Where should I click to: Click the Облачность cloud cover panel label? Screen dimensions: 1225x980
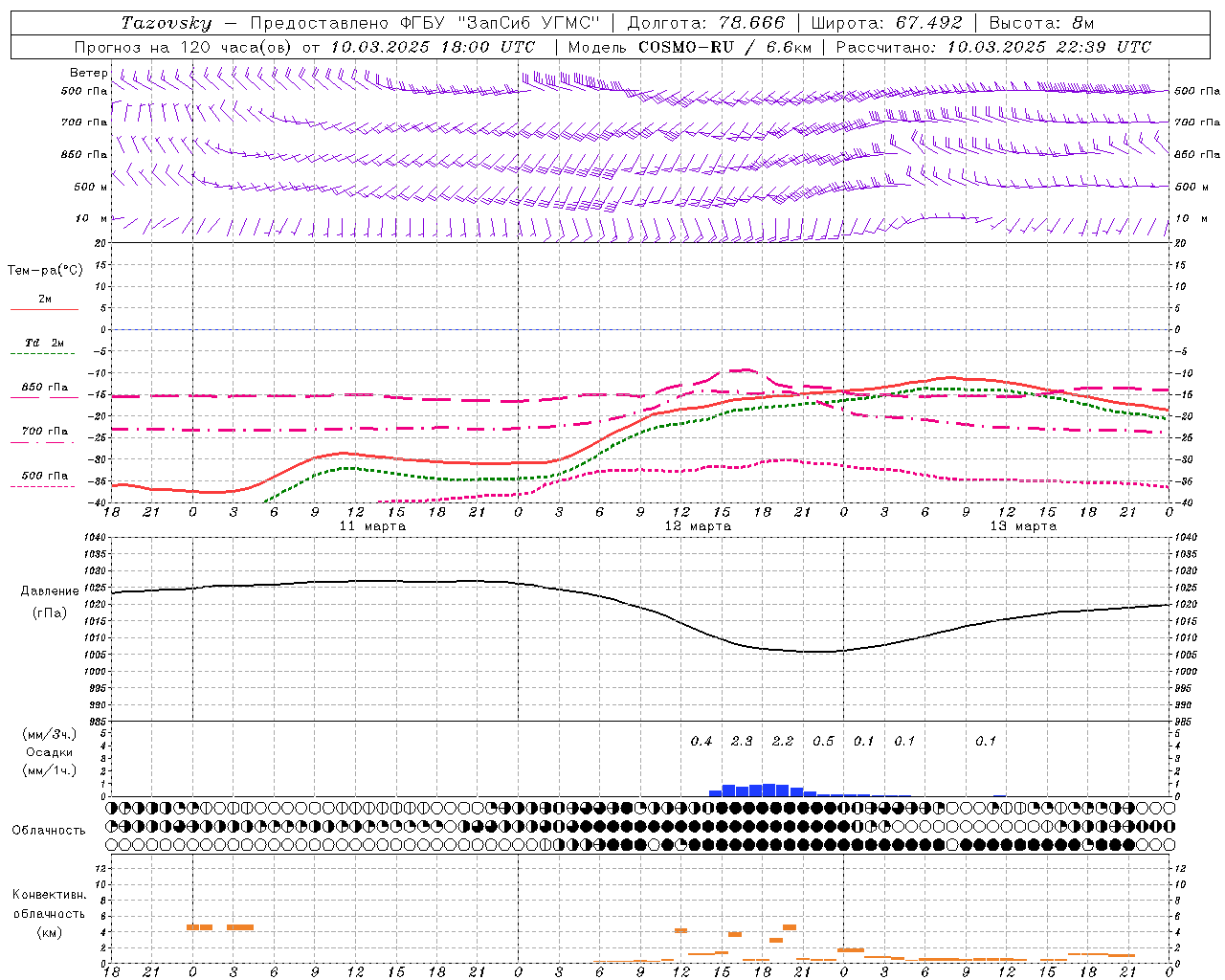[49, 831]
